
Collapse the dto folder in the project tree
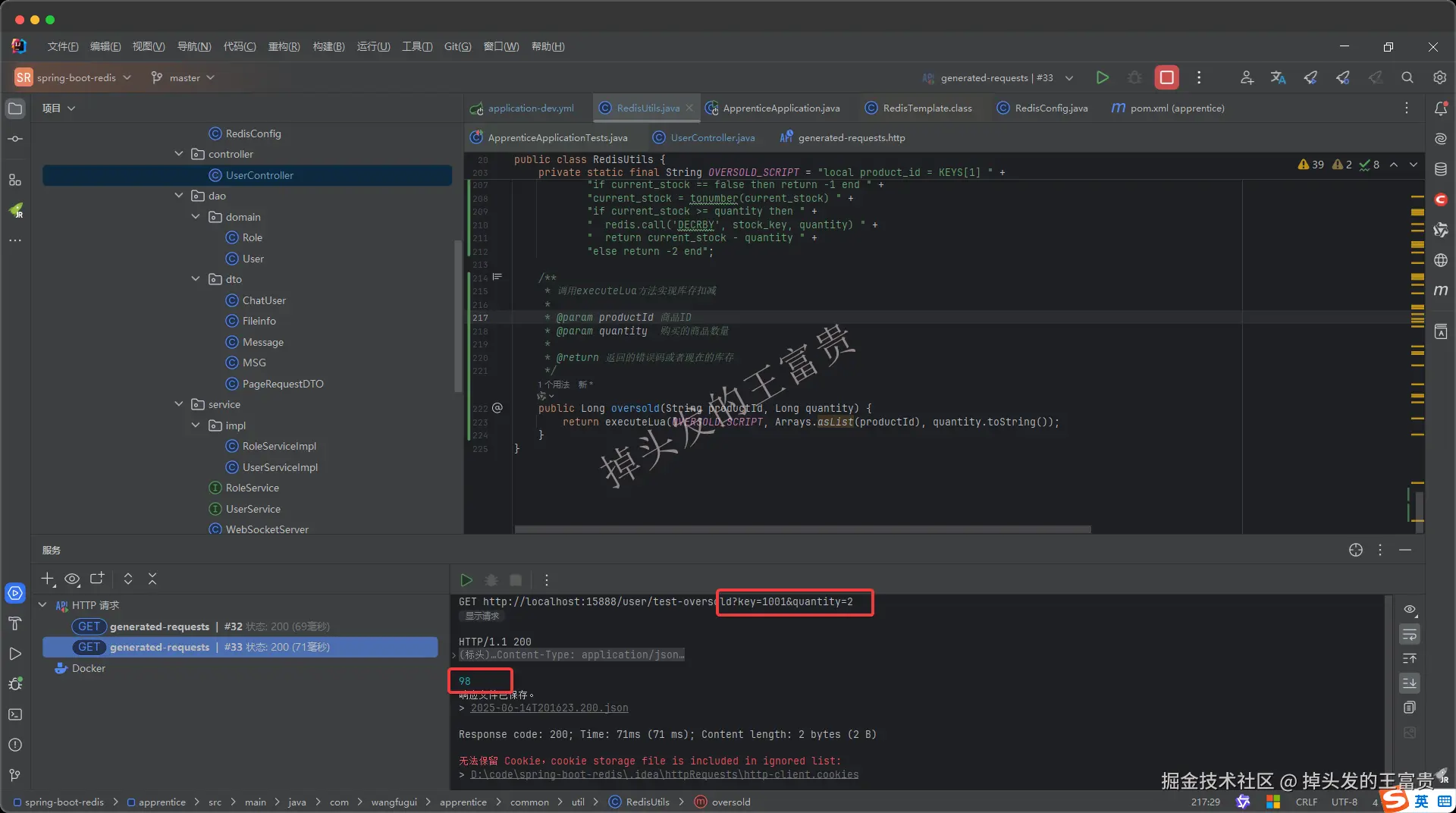(x=196, y=279)
